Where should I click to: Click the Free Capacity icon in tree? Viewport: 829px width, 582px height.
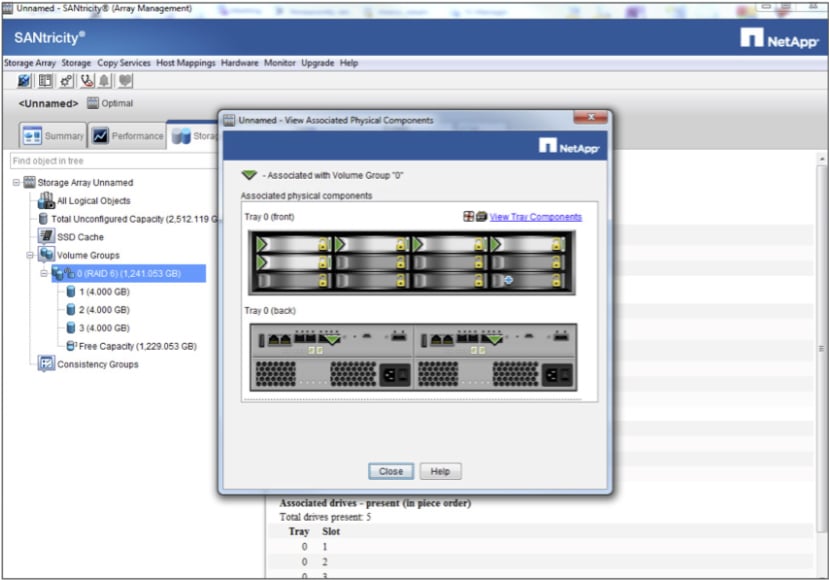point(71,346)
